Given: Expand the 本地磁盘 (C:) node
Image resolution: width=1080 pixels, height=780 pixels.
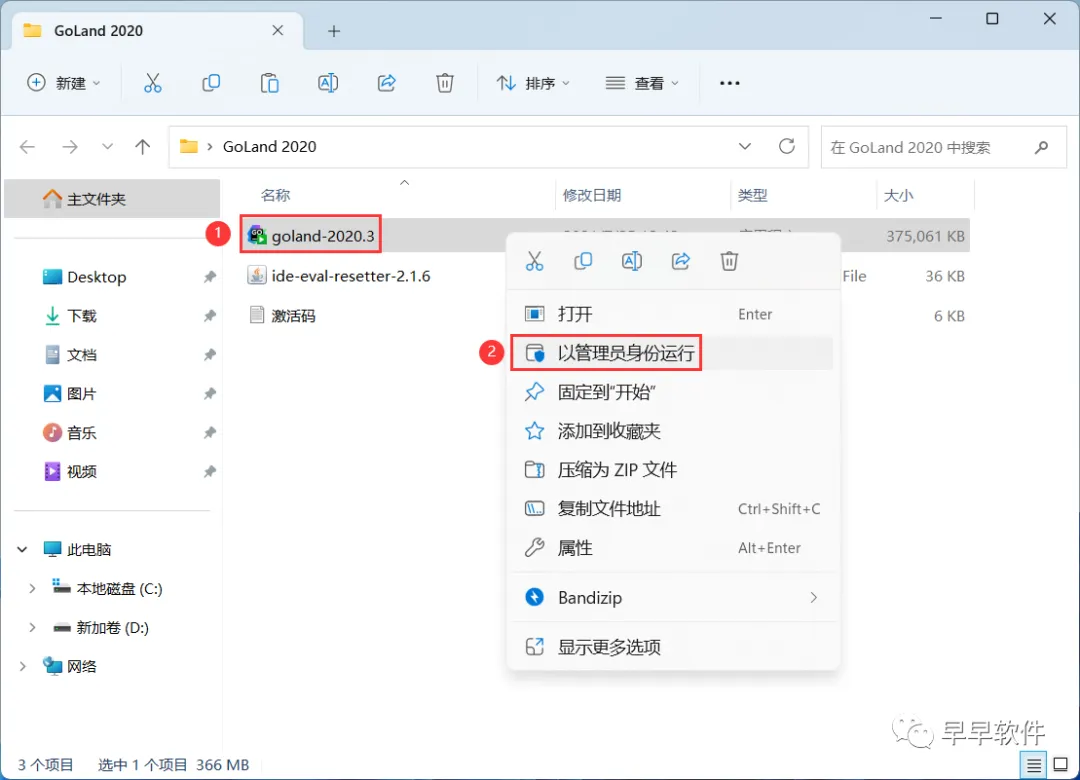Looking at the screenshot, I should click(x=32, y=588).
